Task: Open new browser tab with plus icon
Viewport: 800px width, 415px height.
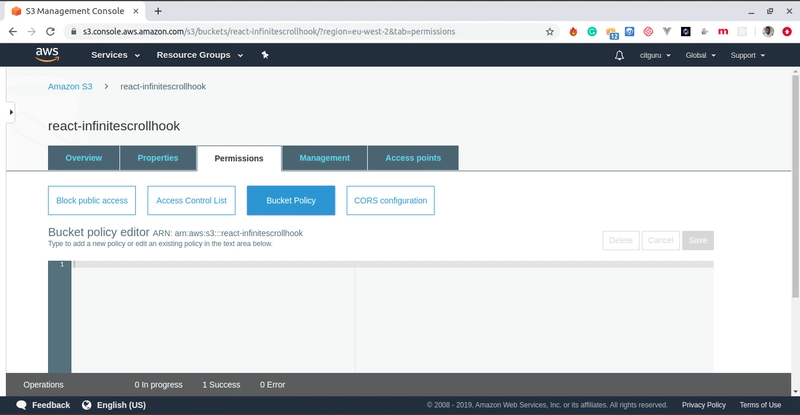Action: (x=158, y=11)
